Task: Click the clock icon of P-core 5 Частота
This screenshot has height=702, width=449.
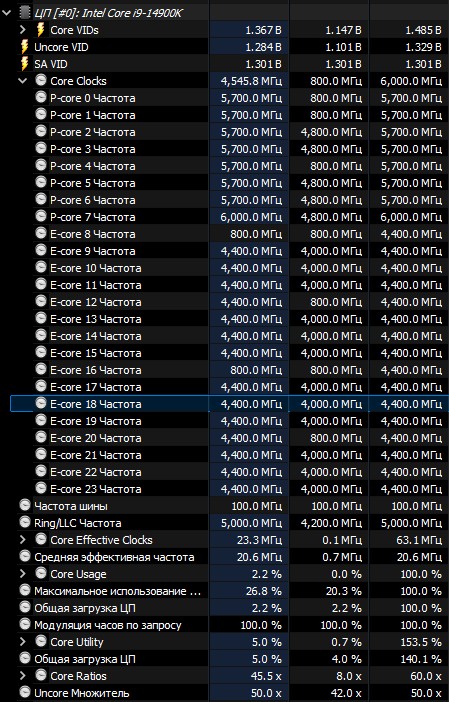Action: (x=41, y=183)
